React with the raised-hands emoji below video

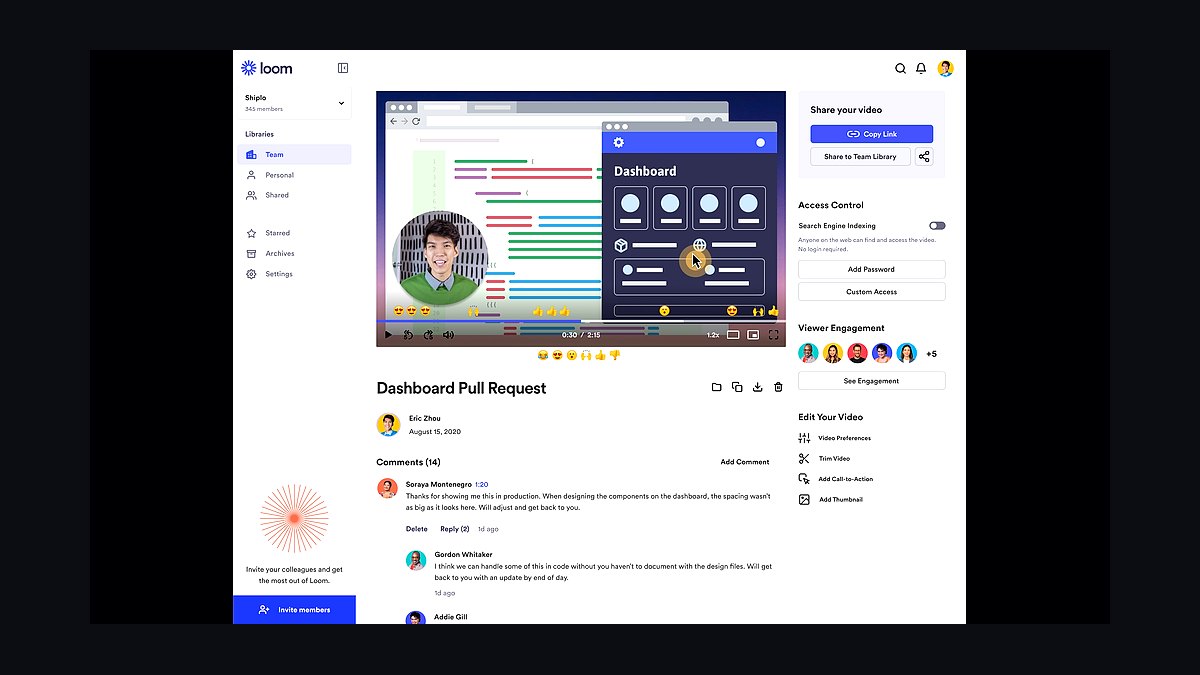click(x=586, y=355)
